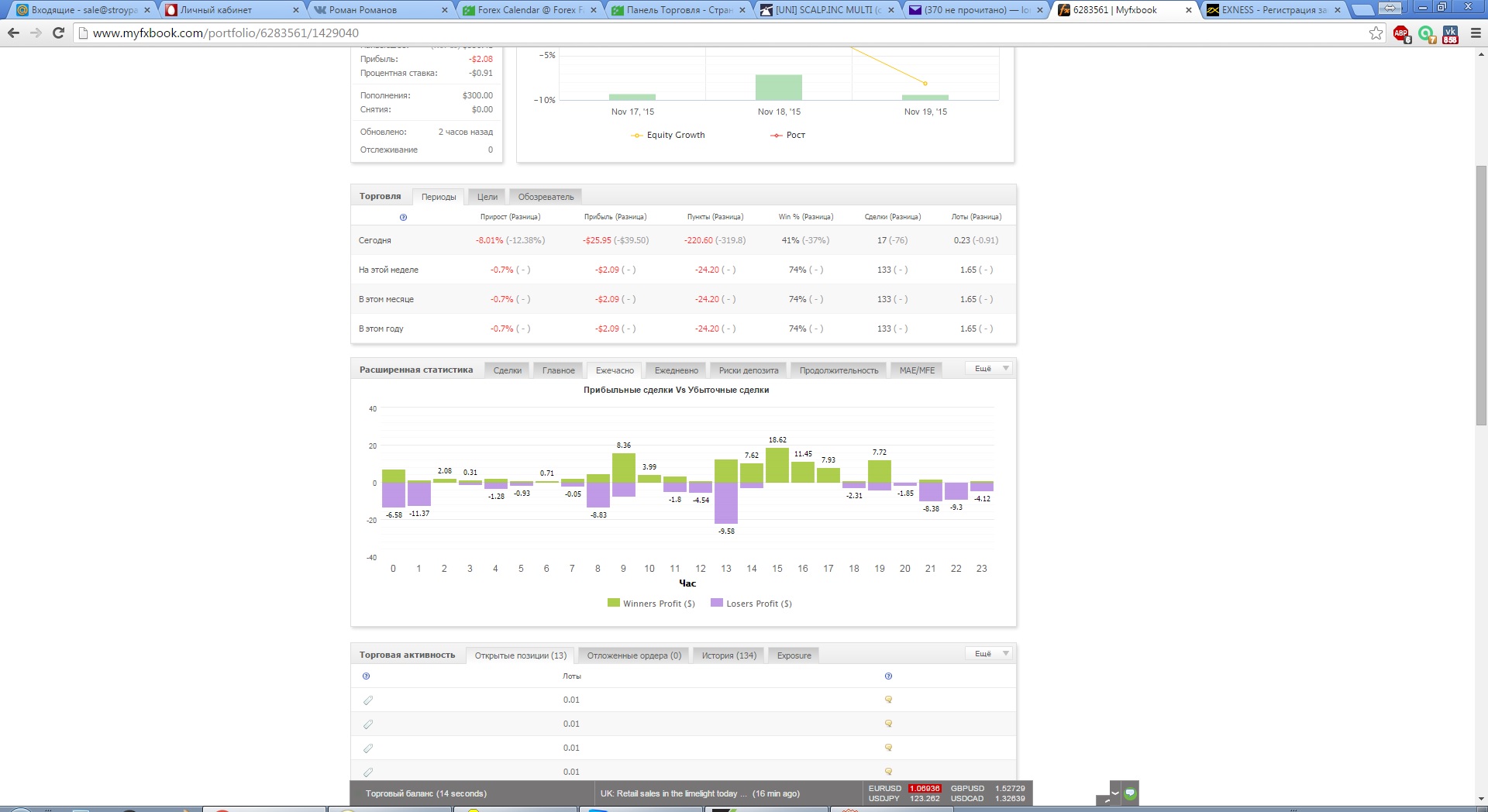Click the browser forward arrow
This screenshot has height=812, width=1488.
tap(36, 33)
